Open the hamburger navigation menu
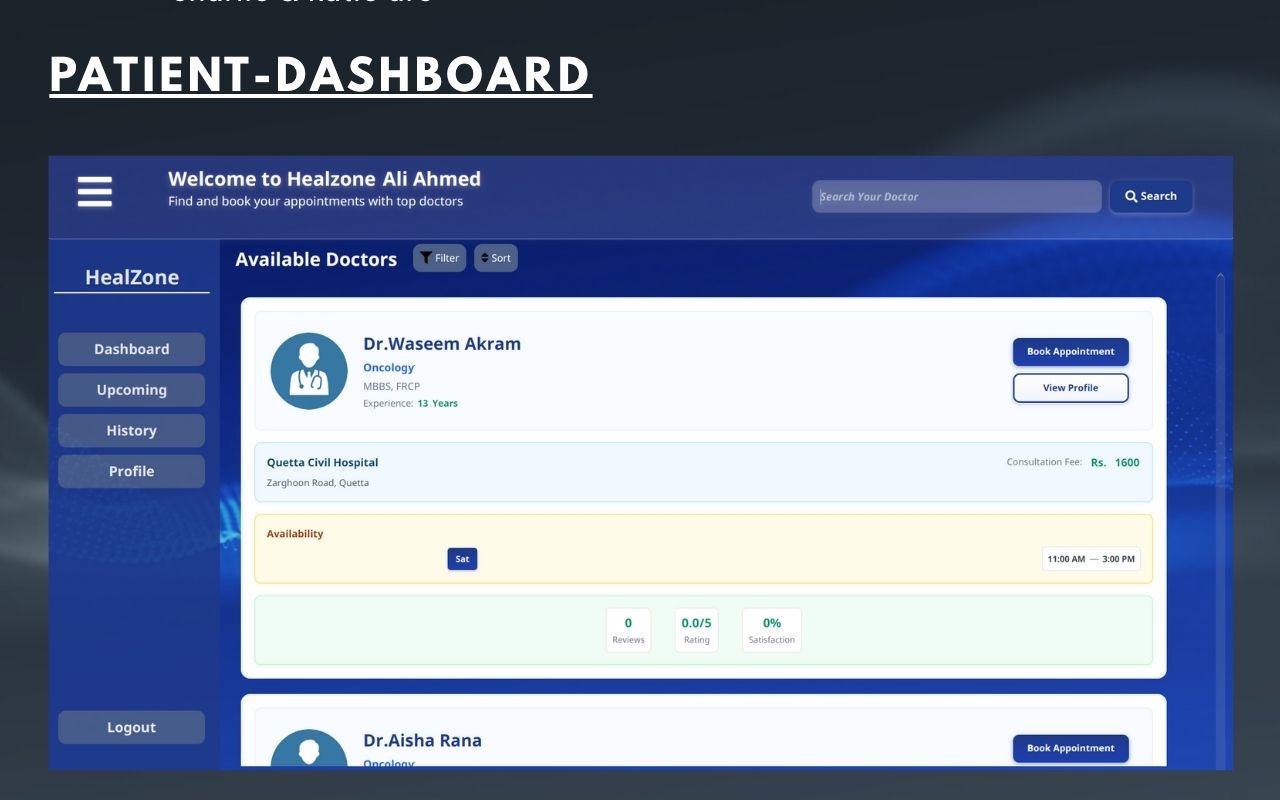Screen dimensions: 1280x800 click(94, 191)
